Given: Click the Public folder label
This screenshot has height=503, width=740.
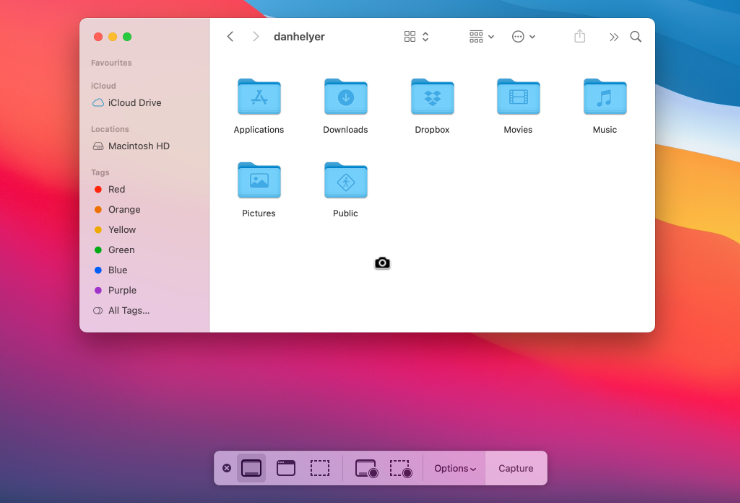Looking at the screenshot, I should pyautogui.click(x=345, y=213).
